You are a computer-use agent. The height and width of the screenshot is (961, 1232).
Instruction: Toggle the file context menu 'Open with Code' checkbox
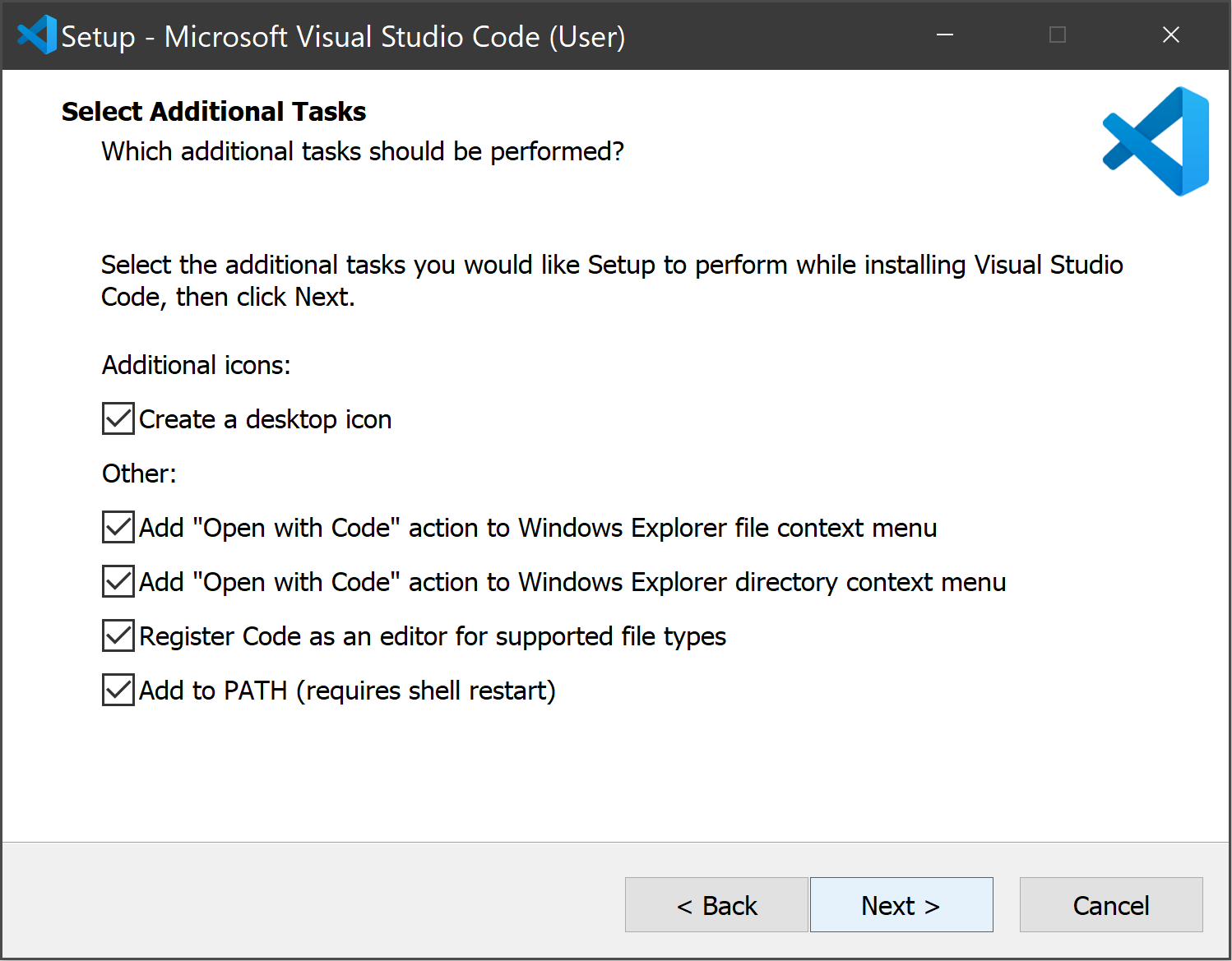(118, 527)
